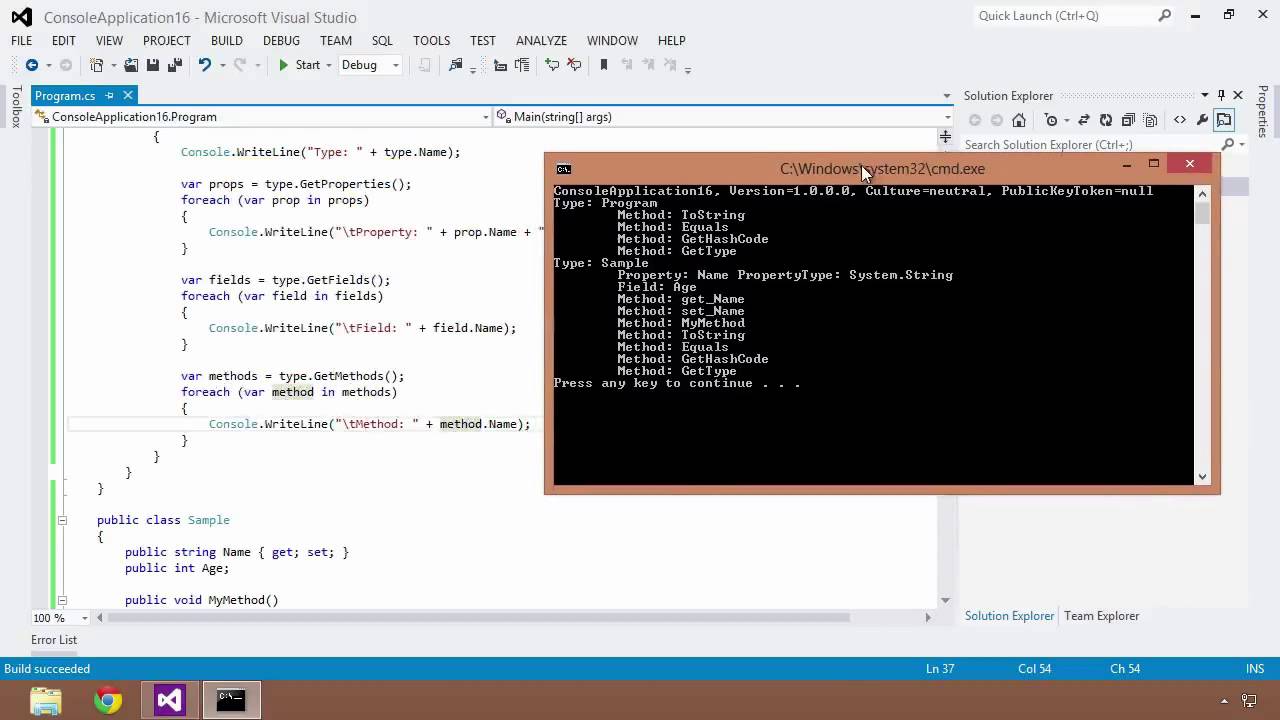Open File Explorer from the taskbar
The image size is (1280, 720).
46,700
